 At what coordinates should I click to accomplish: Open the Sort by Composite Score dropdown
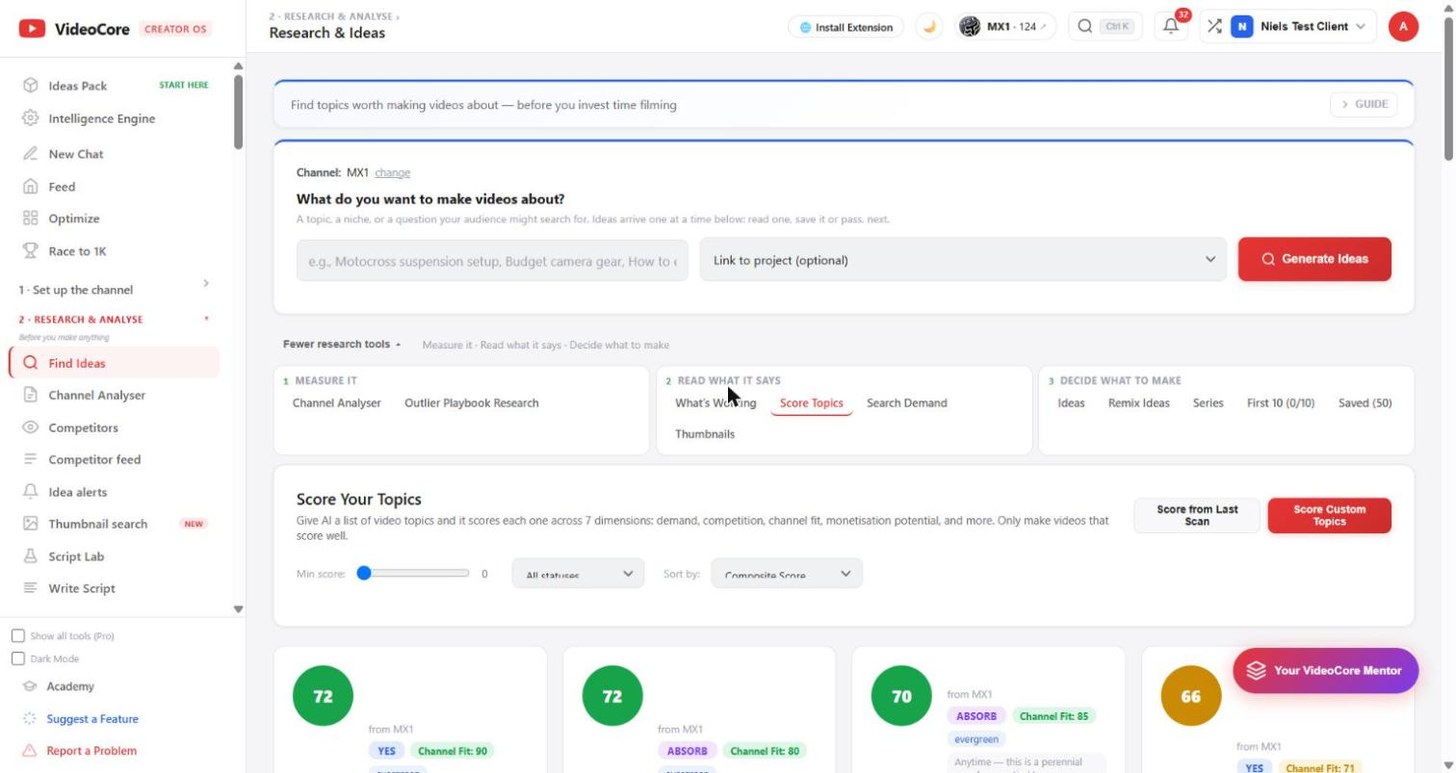tap(787, 574)
